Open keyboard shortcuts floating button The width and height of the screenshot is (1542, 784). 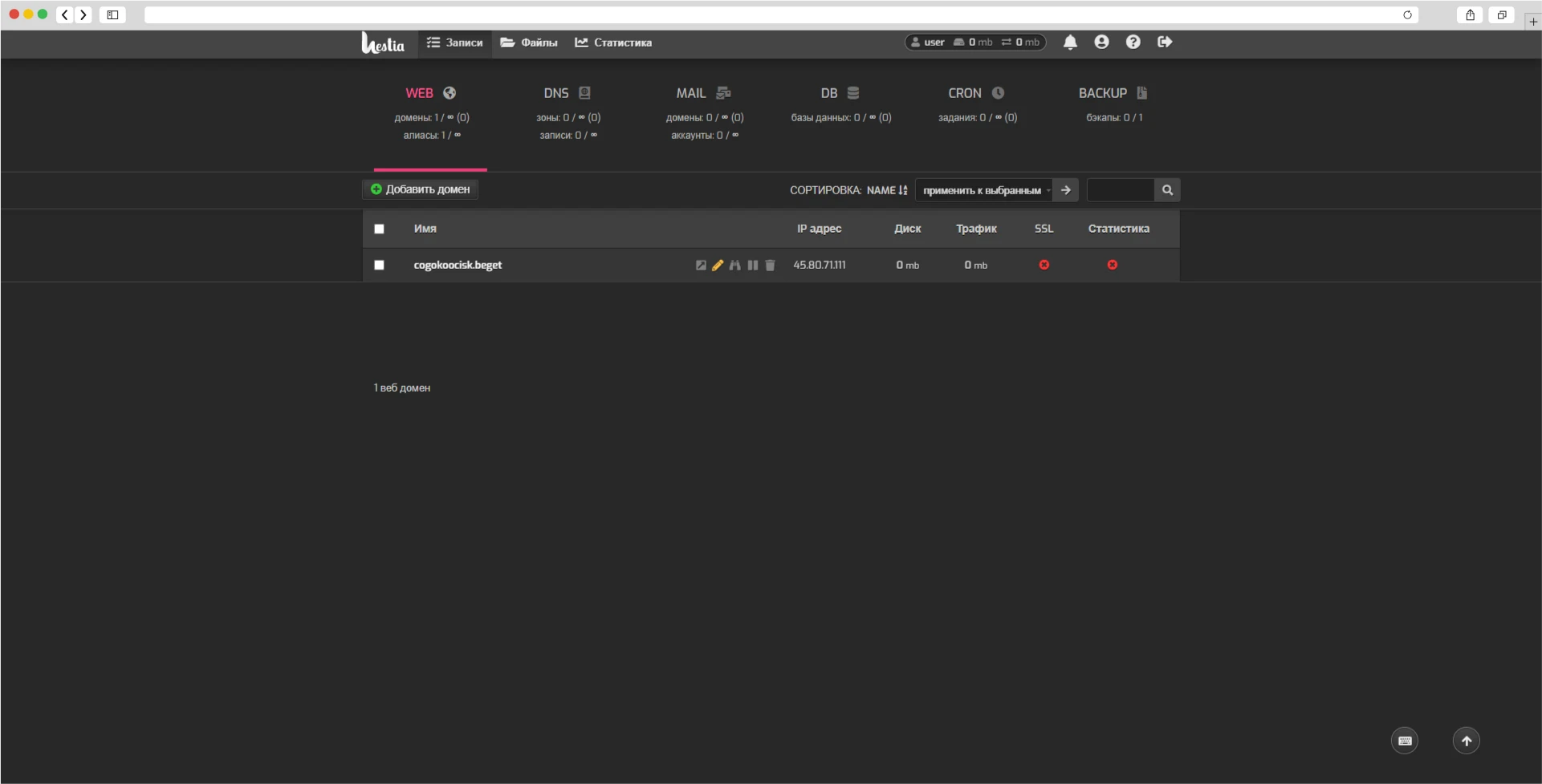tap(1404, 741)
